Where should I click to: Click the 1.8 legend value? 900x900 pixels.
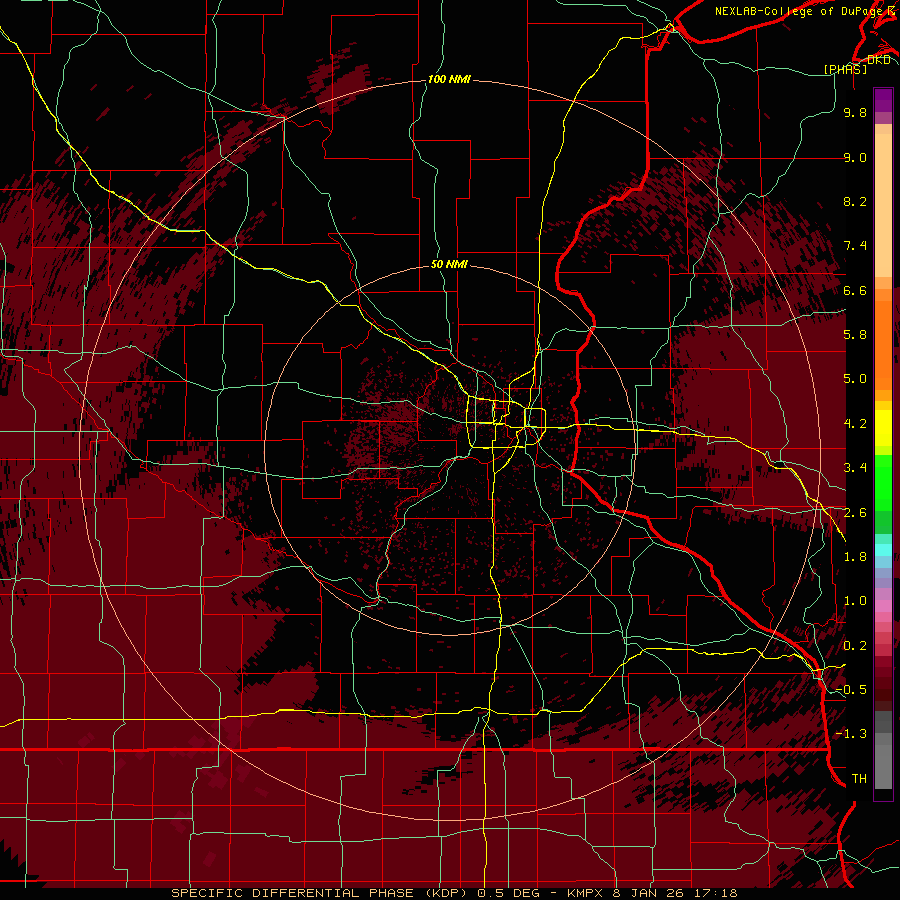click(x=855, y=557)
